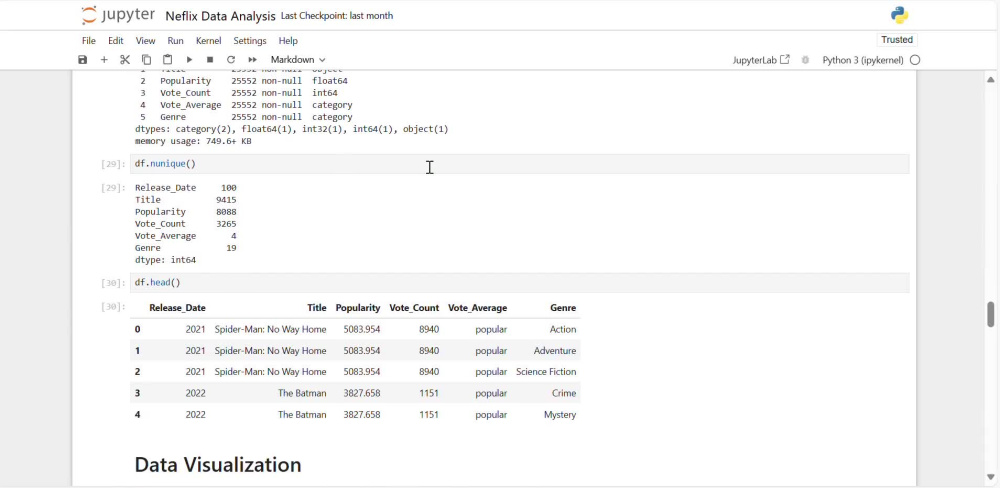Restart kernel and run all cells icon

click(252, 59)
